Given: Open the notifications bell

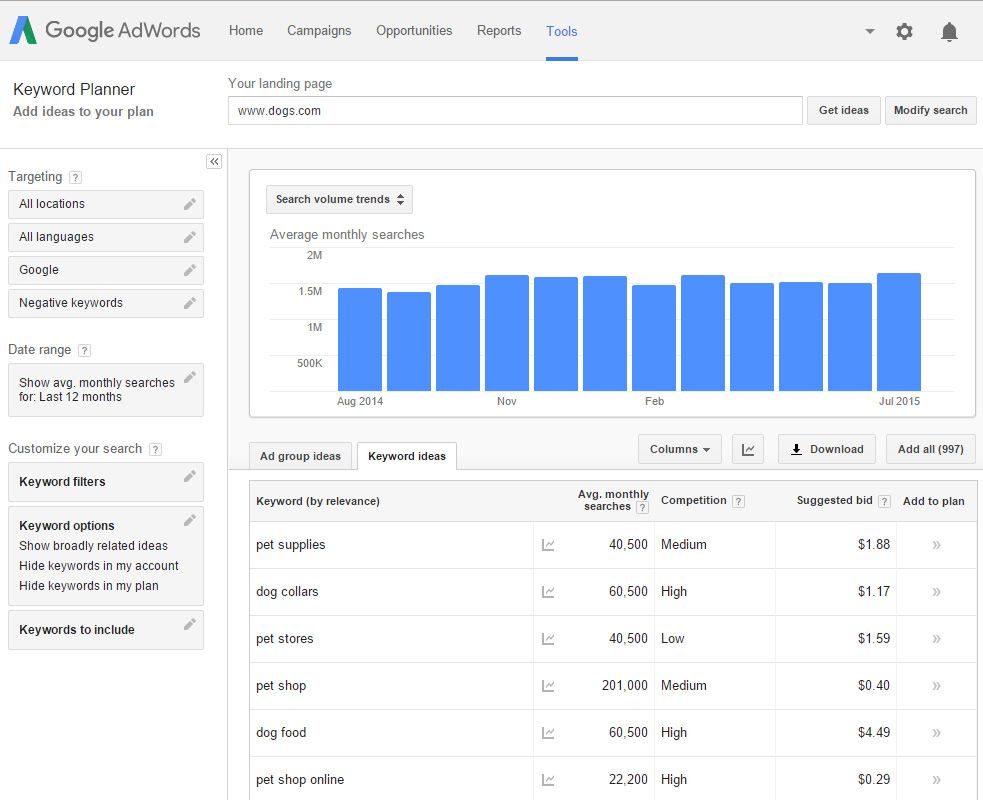Looking at the screenshot, I should click(x=949, y=31).
